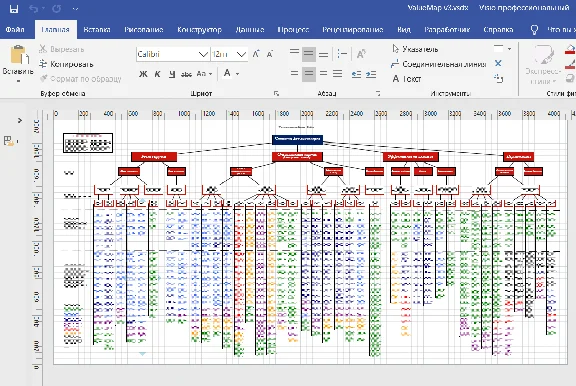Click the Копировать button

coord(66,64)
